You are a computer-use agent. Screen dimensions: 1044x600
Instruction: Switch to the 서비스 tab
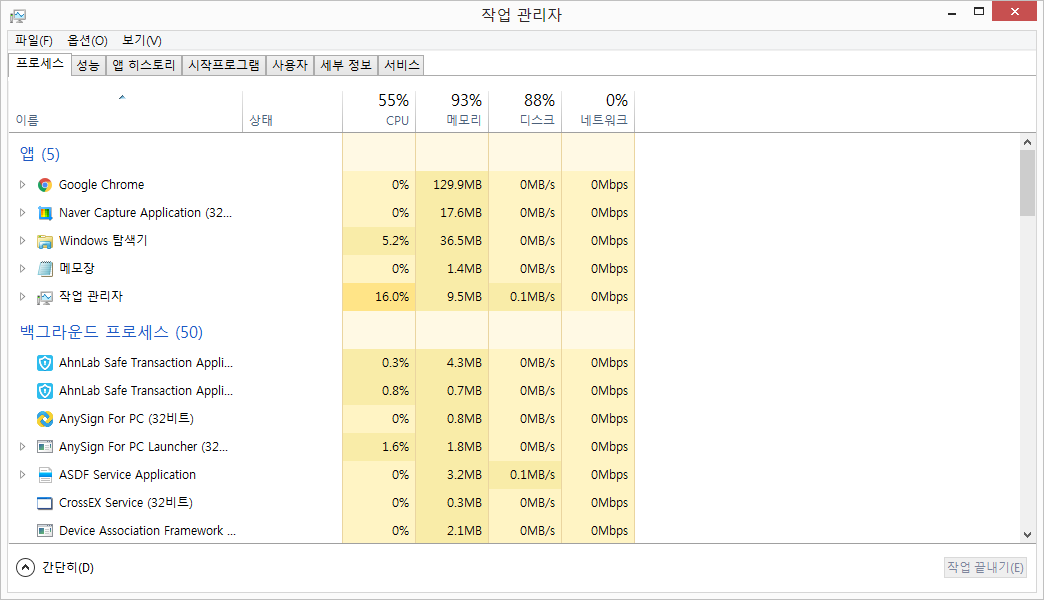pyautogui.click(x=401, y=65)
